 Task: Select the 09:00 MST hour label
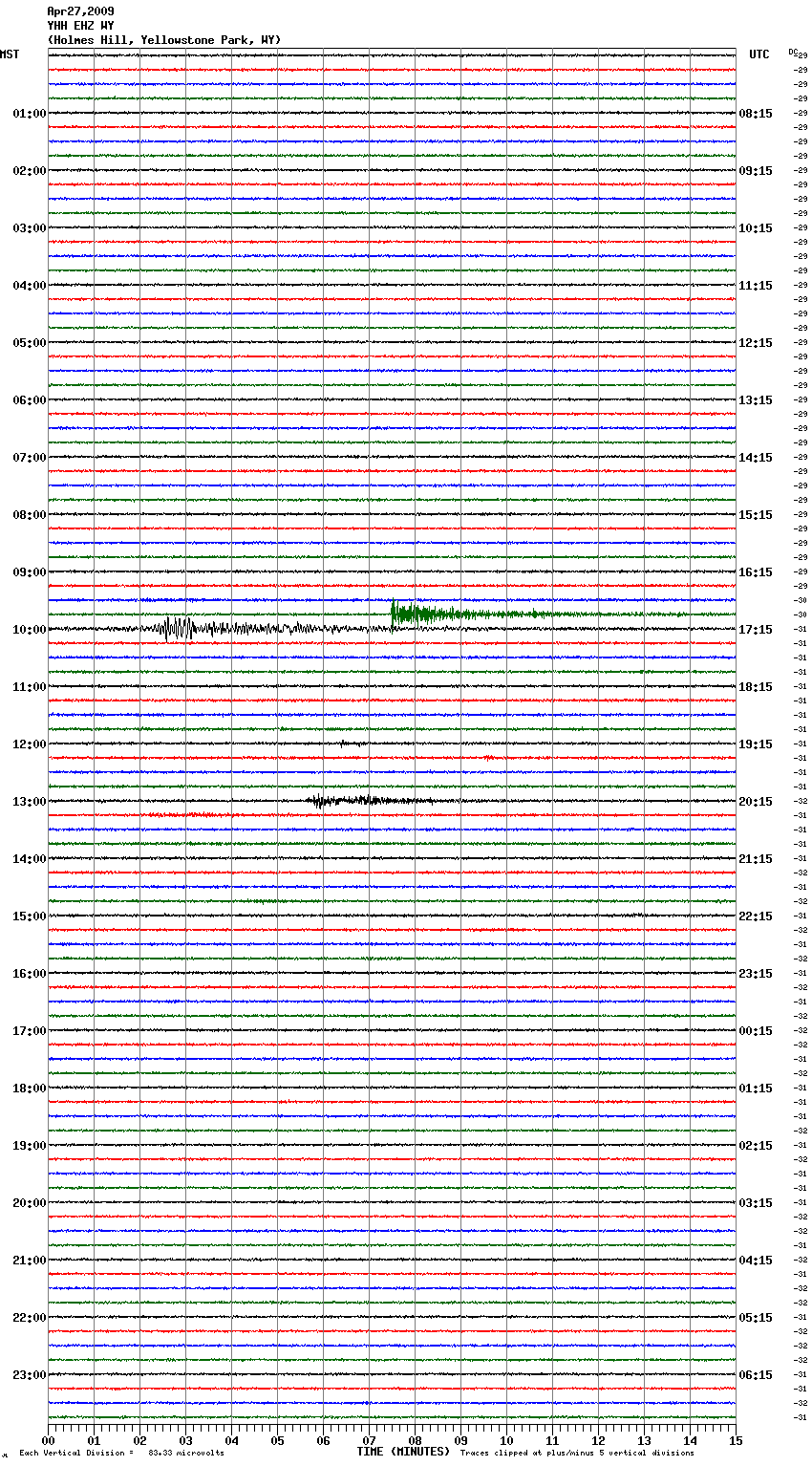pos(30,572)
